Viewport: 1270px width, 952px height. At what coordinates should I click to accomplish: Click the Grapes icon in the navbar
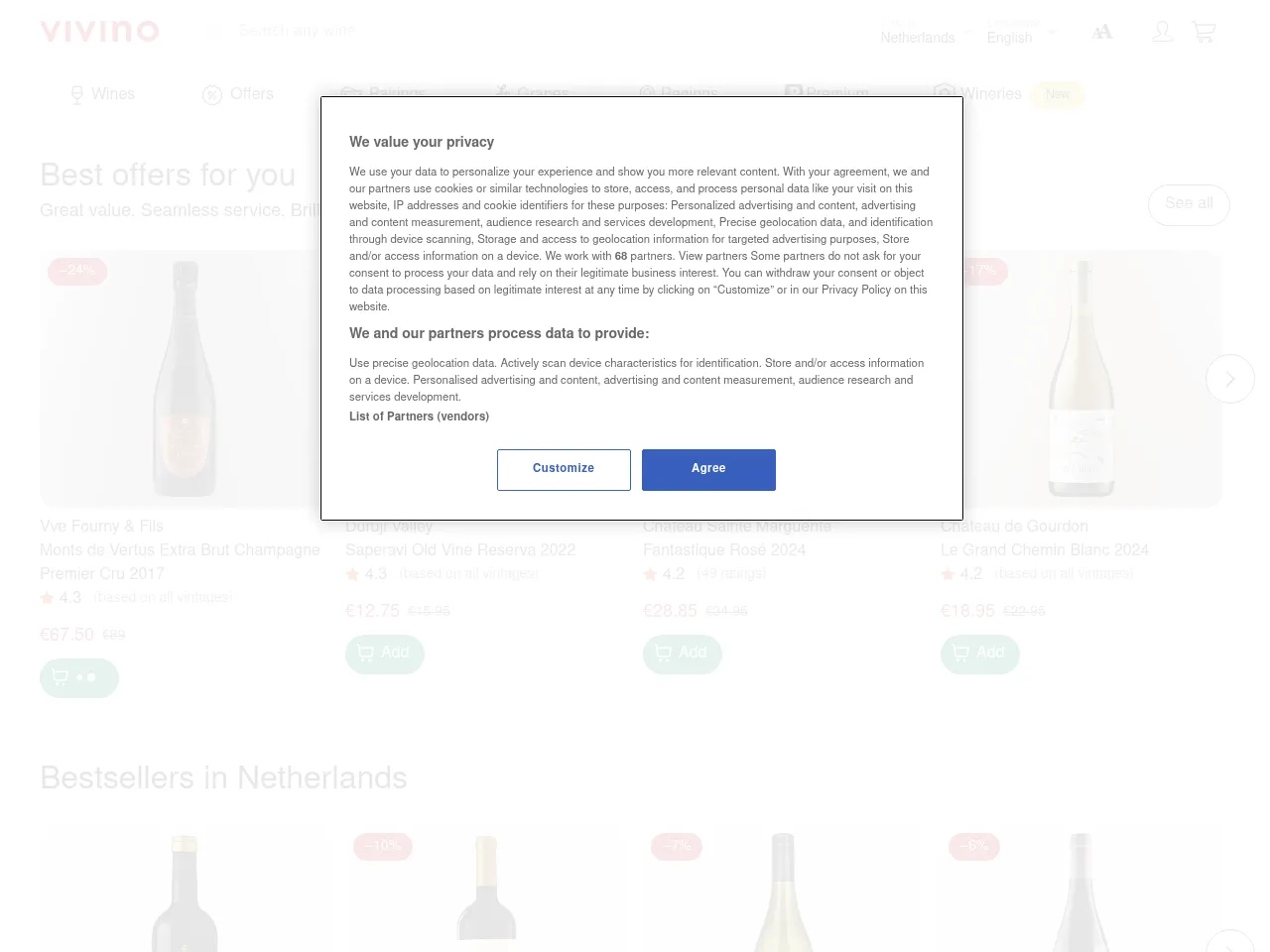503,92
